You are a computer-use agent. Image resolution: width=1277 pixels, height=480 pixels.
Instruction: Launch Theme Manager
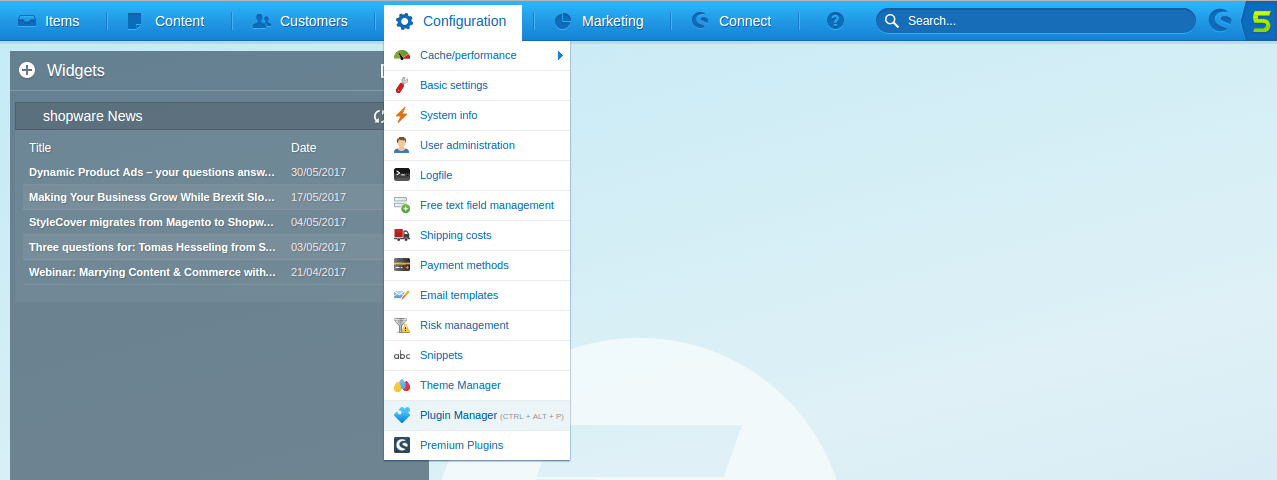point(477,385)
